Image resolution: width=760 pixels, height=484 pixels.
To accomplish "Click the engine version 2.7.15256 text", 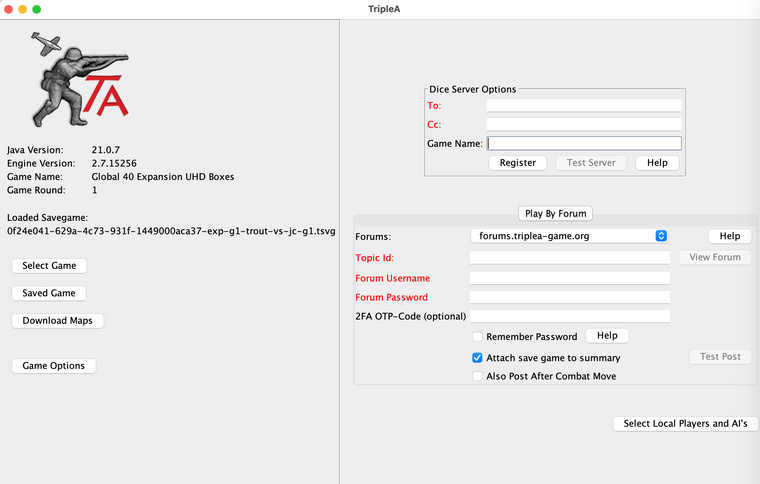I will point(114,163).
